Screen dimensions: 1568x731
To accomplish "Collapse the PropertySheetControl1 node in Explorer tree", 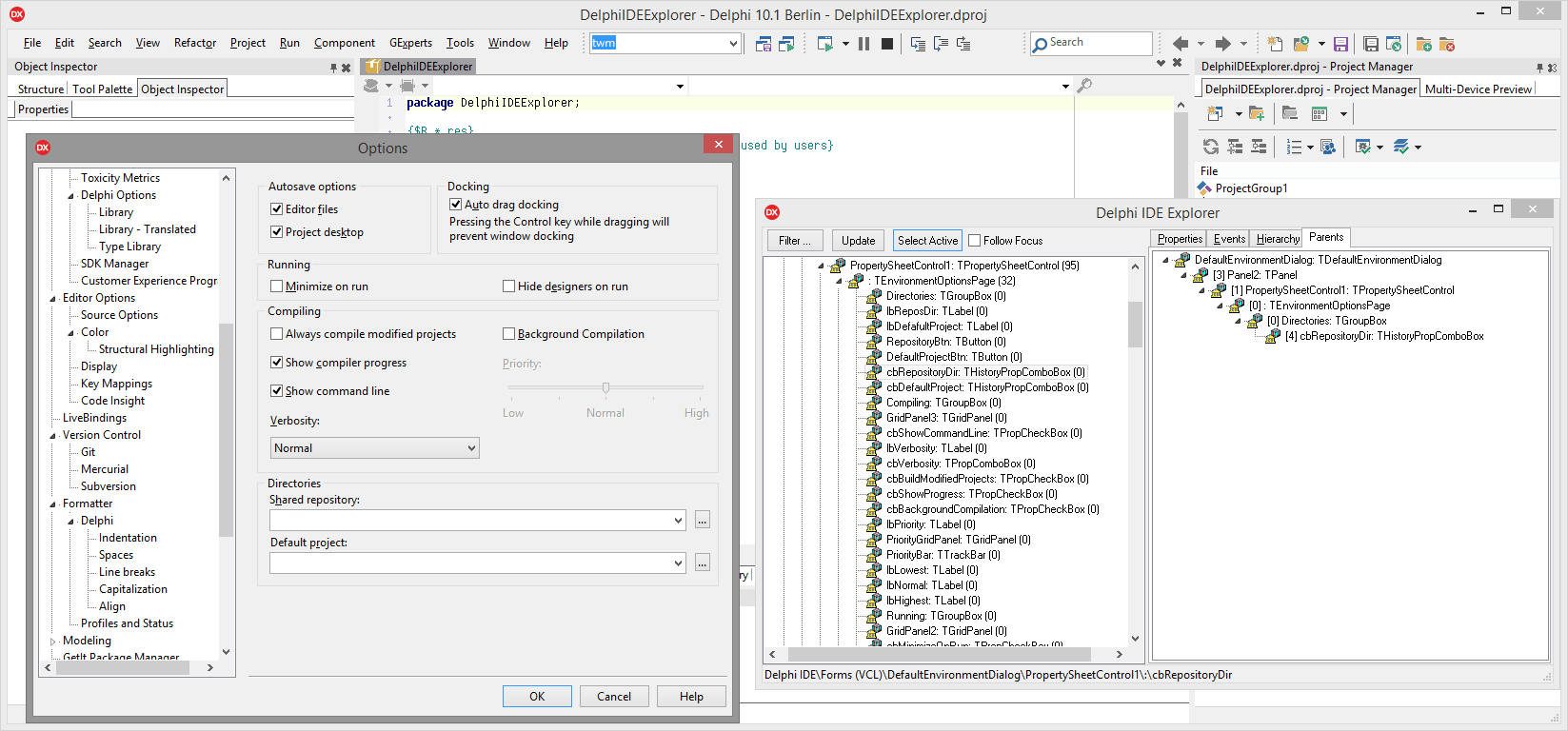I will pos(821,267).
